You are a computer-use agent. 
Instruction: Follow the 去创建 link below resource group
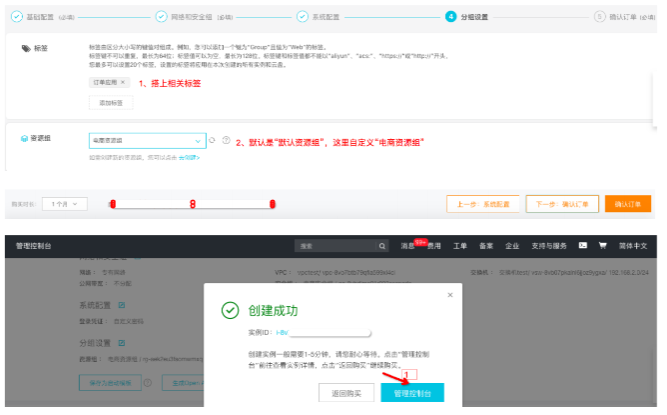[189, 158]
